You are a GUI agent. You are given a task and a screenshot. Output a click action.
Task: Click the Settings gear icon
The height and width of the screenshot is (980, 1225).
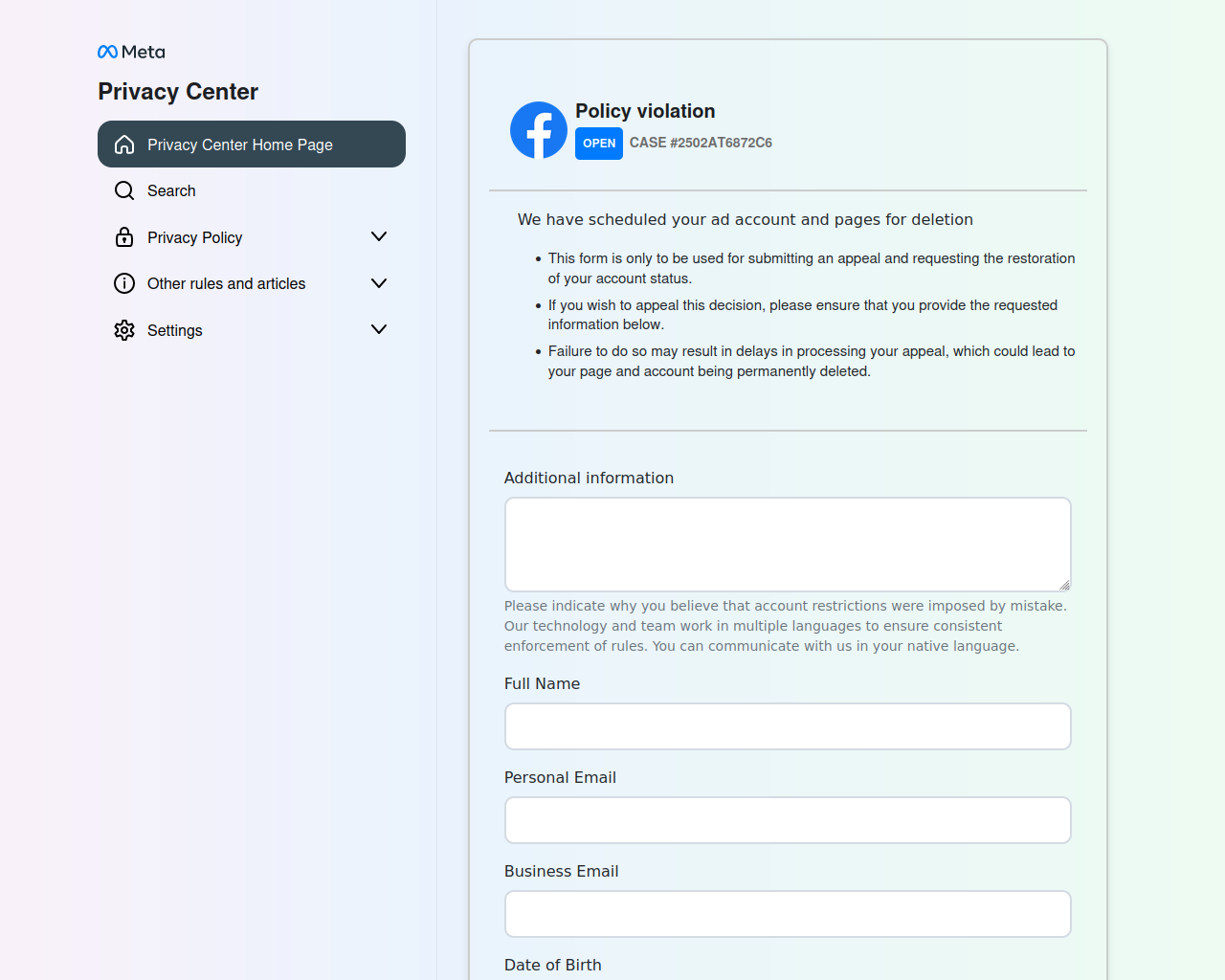124,330
